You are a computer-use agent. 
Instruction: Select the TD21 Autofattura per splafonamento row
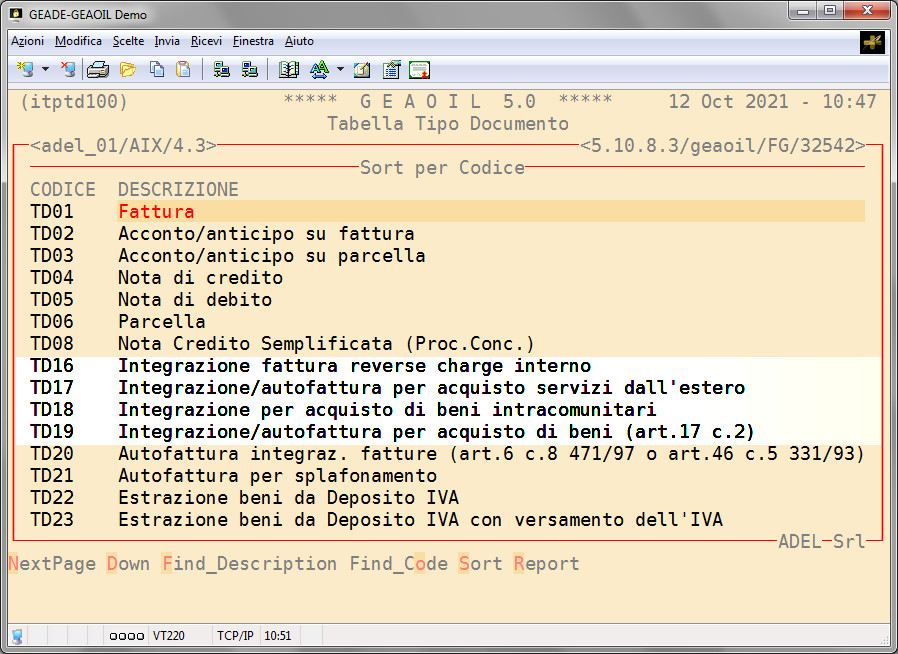(277, 476)
